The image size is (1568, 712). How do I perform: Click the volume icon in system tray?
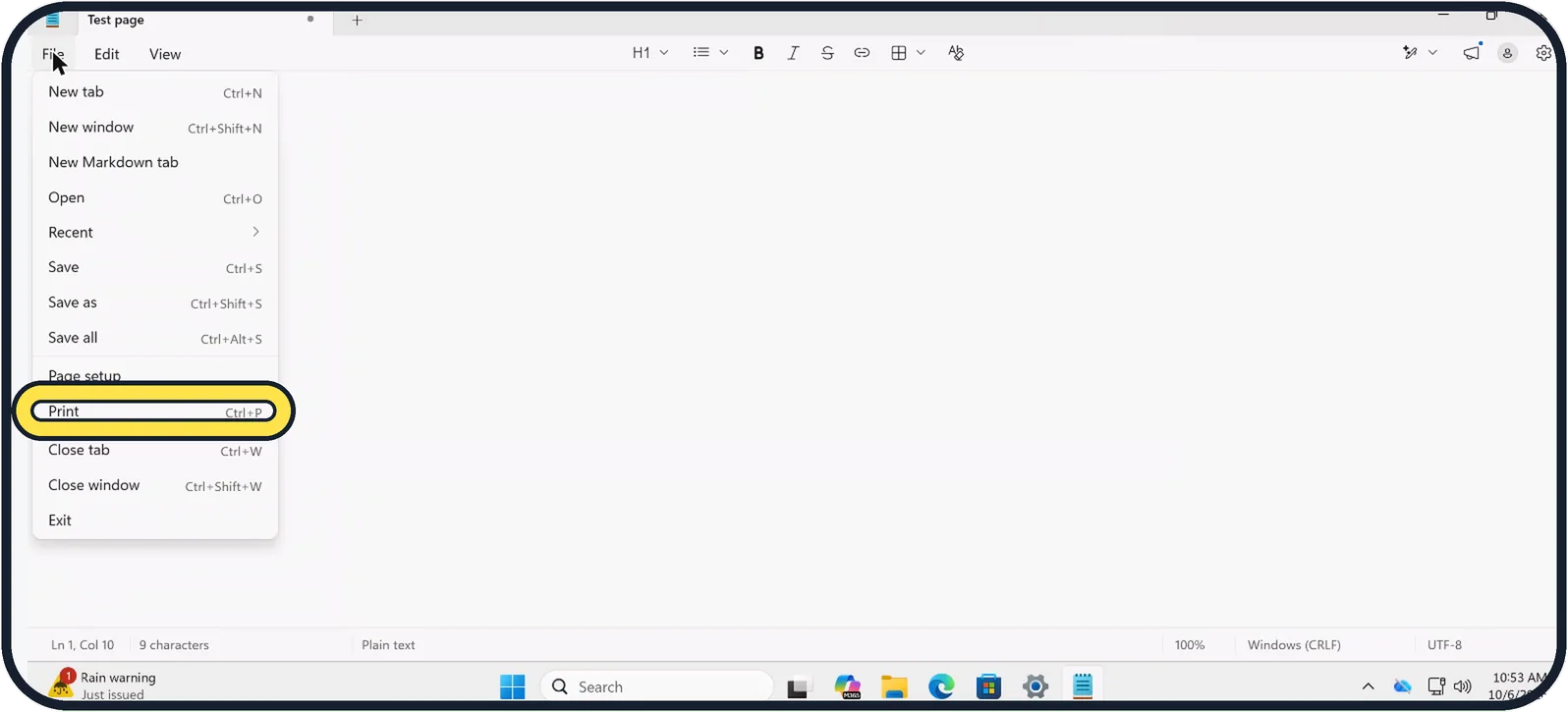(1463, 686)
